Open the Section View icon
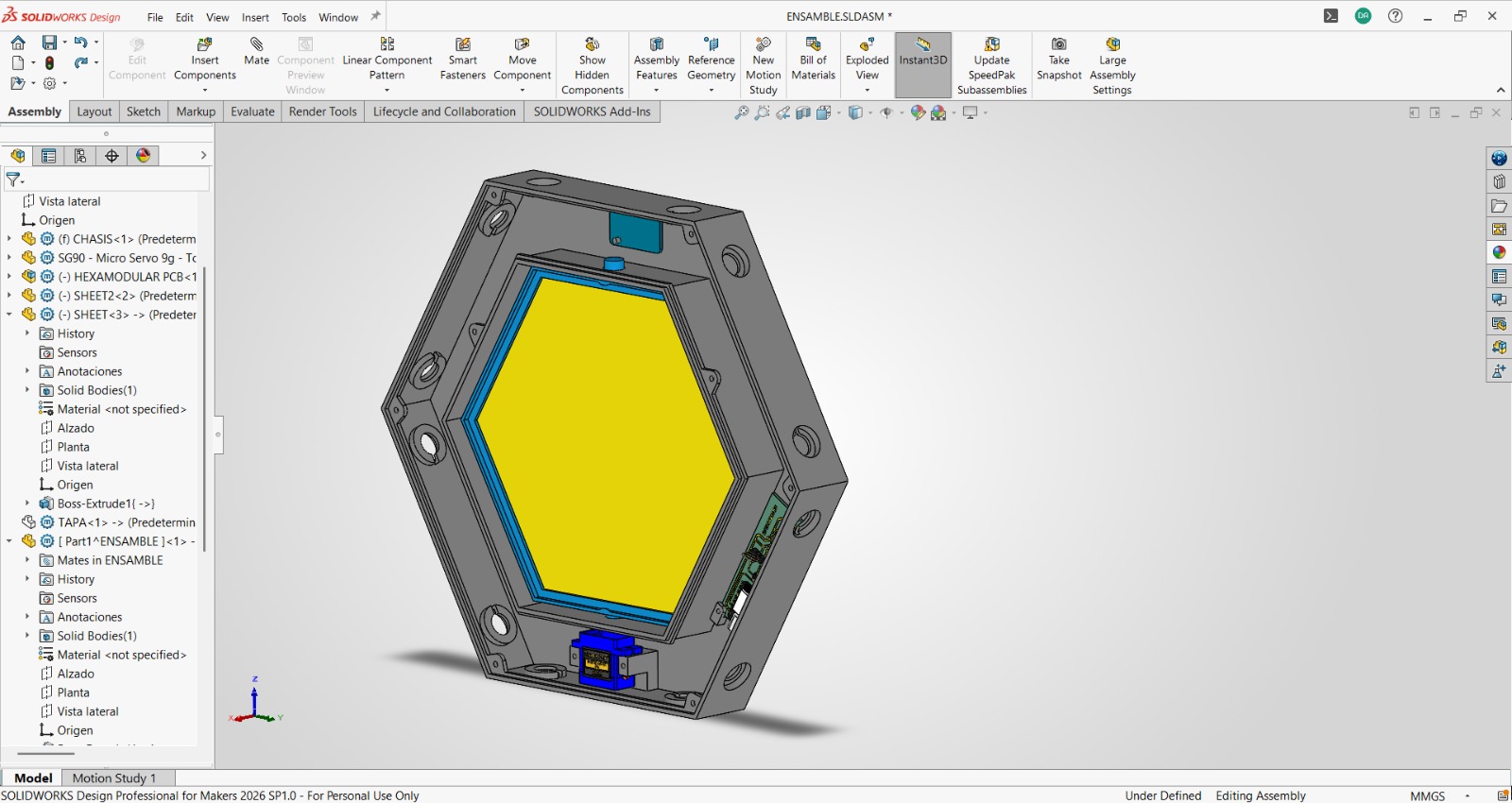1512x803 pixels. tap(803, 112)
